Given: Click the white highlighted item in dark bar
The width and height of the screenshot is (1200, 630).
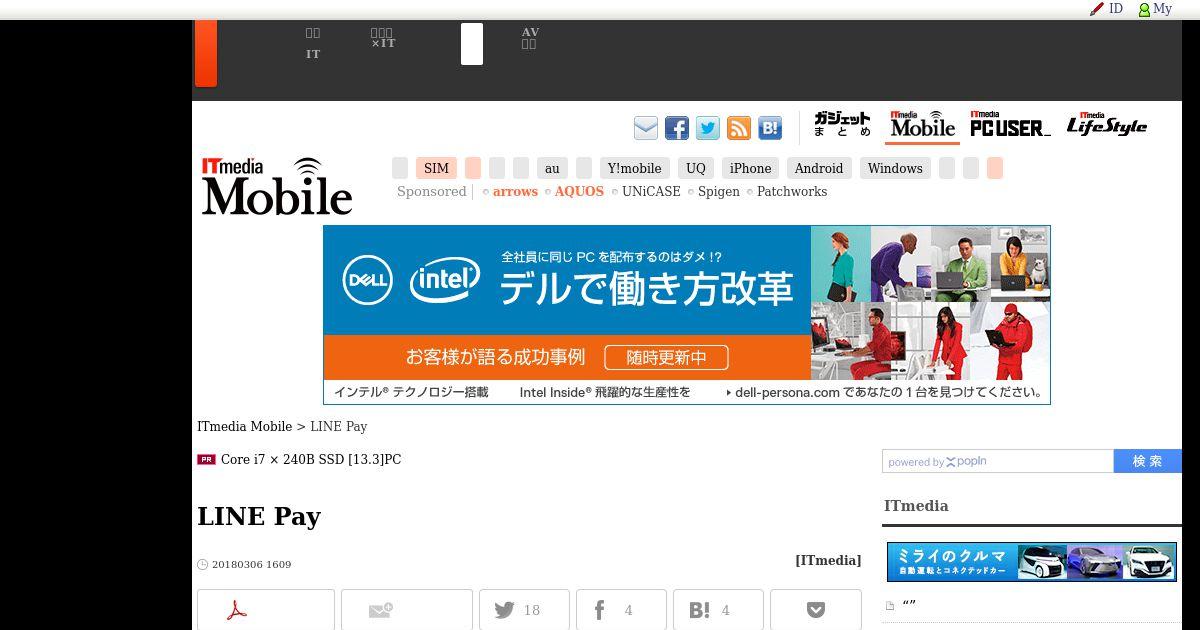Looking at the screenshot, I should pyautogui.click(x=472, y=44).
